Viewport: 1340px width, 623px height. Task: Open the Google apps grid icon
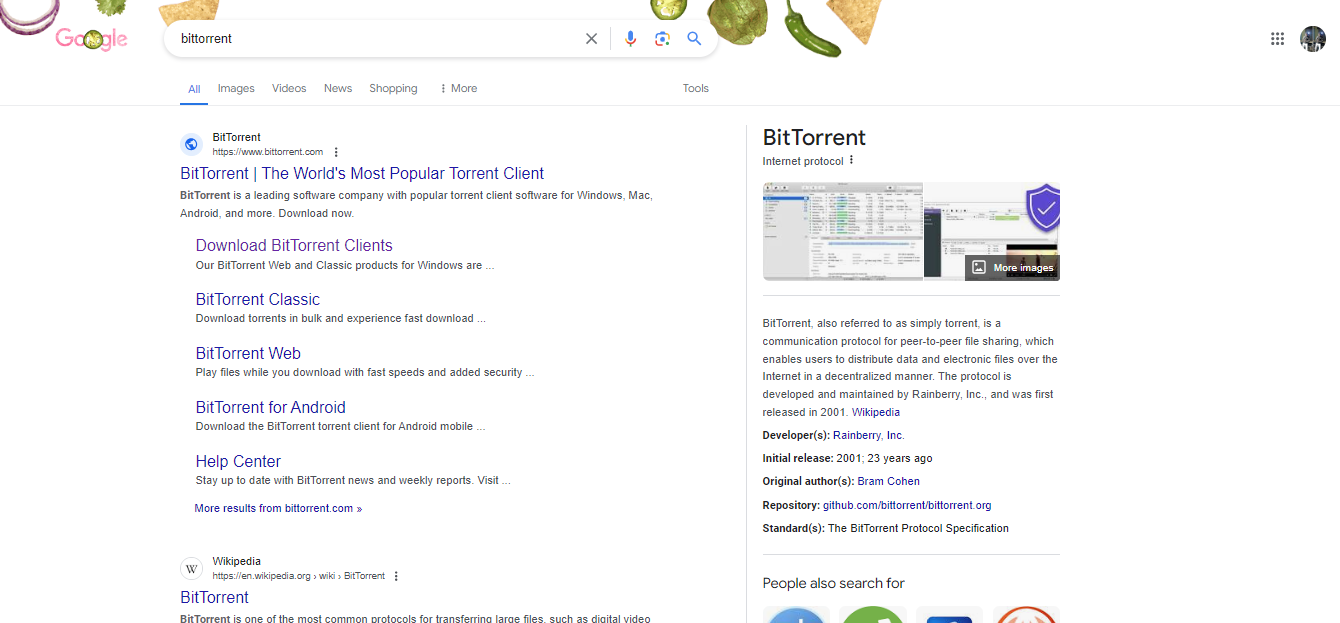coord(1277,39)
